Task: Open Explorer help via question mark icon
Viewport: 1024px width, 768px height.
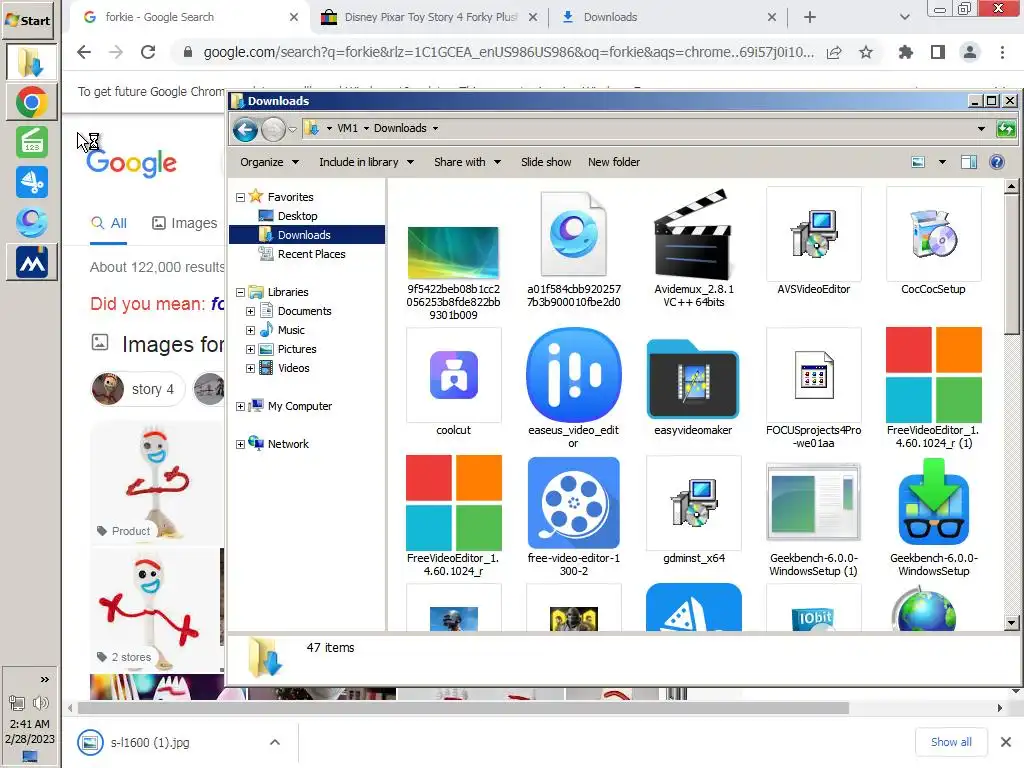Action: pyautogui.click(x=997, y=162)
